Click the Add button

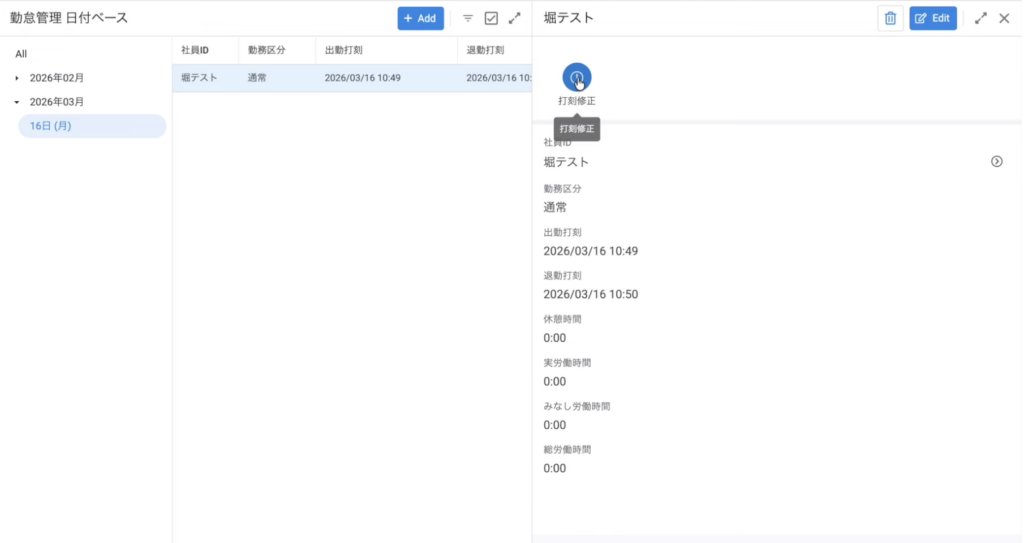[x=420, y=18]
